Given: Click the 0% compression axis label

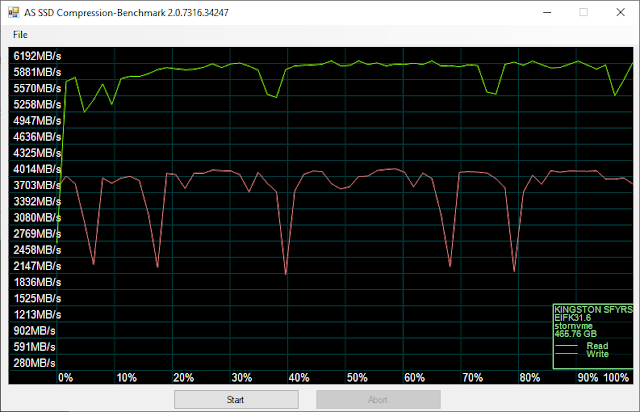Looking at the screenshot, I should point(65,378).
